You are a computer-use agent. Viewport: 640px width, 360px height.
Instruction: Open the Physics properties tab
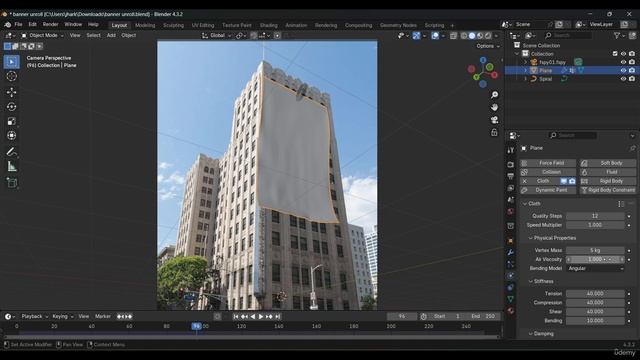click(511, 276)
